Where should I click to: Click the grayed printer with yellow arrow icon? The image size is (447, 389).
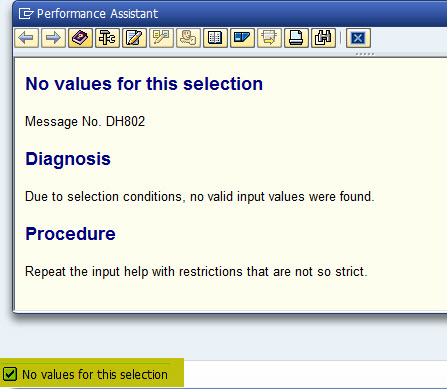coord(269,38)
